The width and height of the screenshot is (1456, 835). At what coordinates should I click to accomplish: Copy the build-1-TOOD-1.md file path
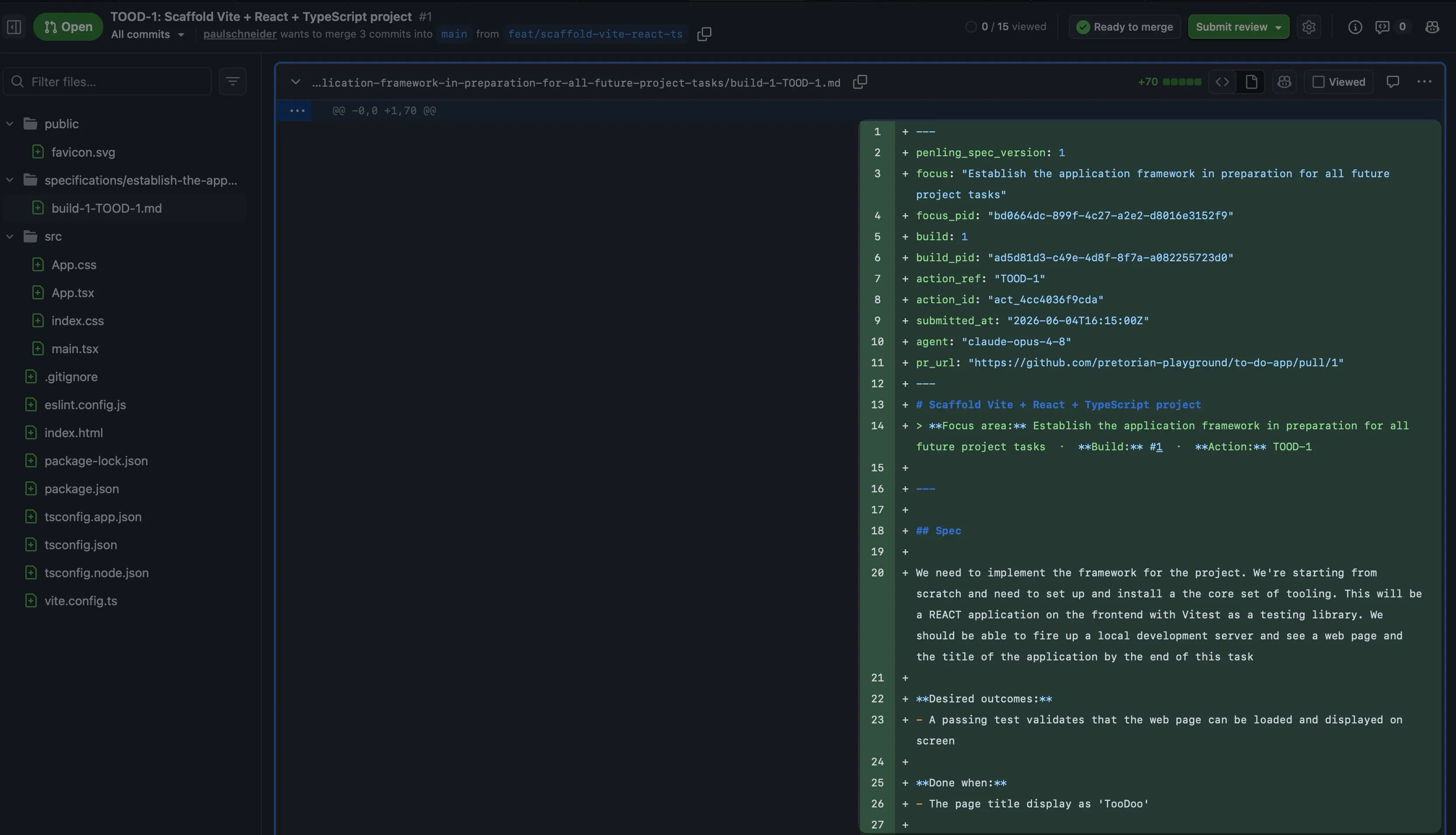click(x=860, y=82)
